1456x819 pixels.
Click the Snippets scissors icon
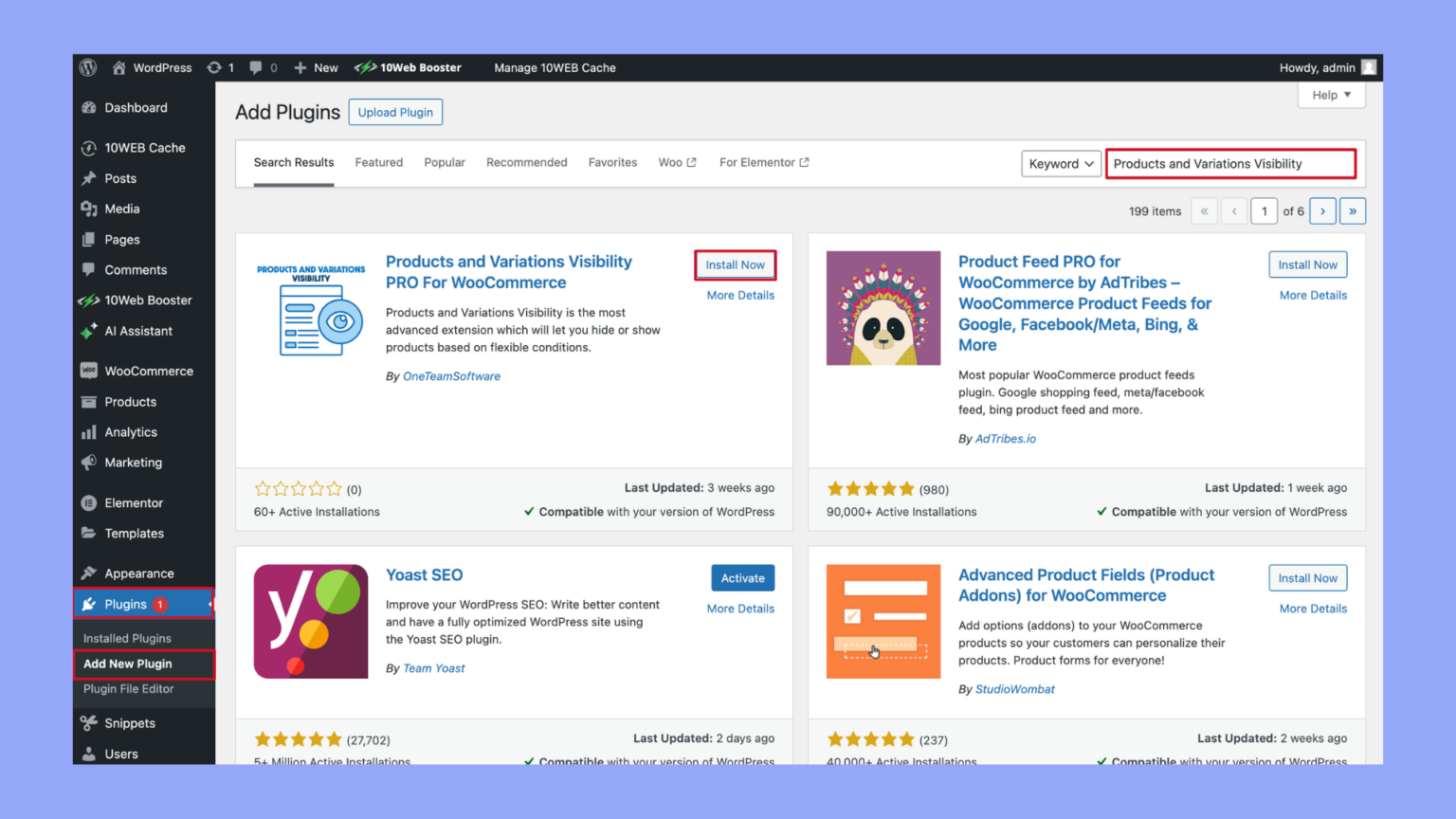[x=88, y=722]
